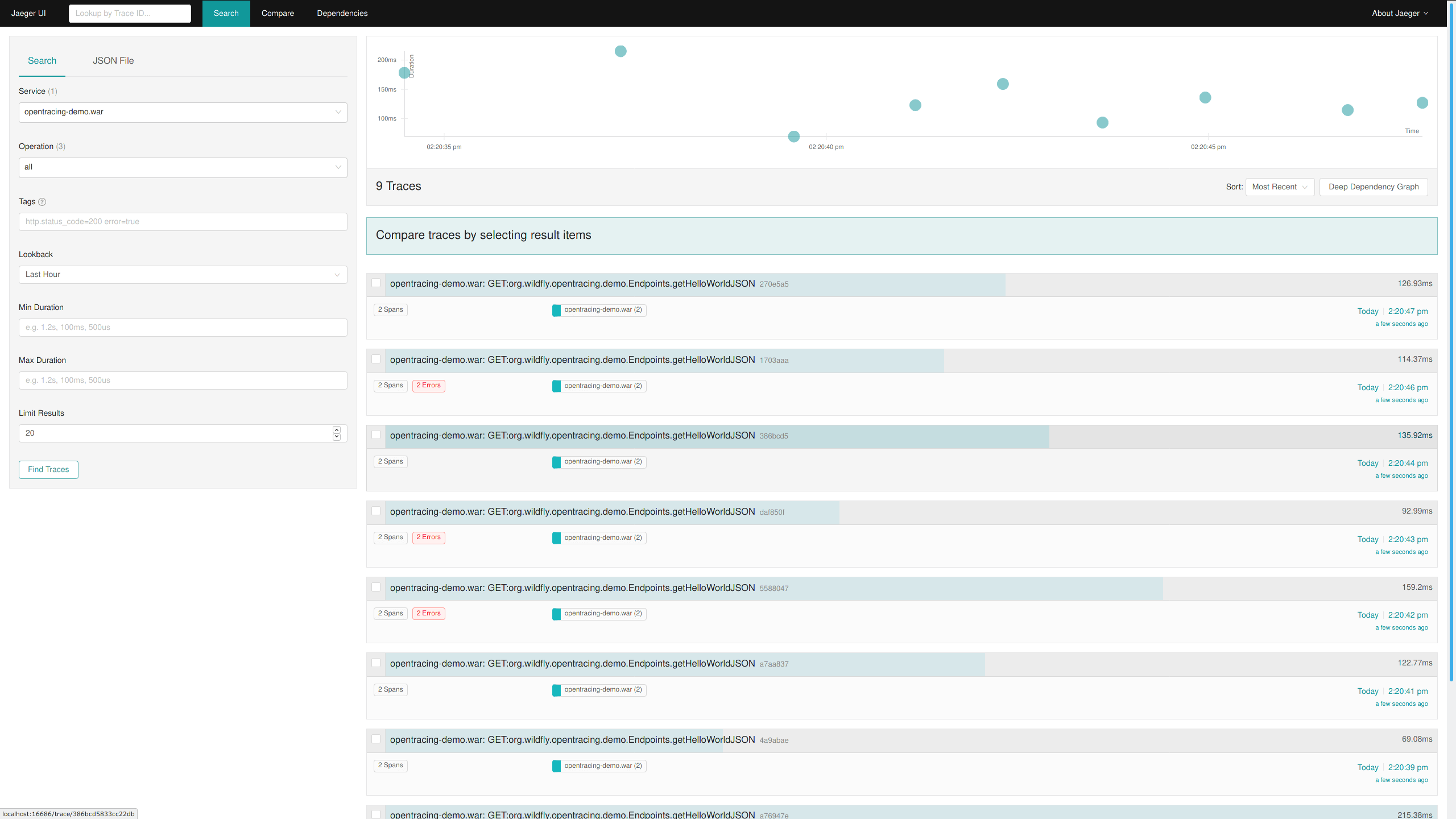Click the Min Duration input field
This screenshot has height=819, width=1456.
pos(183,328)
